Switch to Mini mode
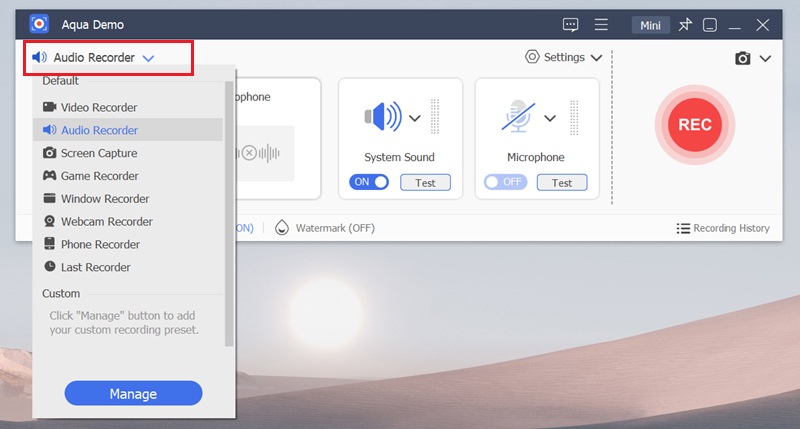 (651, 25)
